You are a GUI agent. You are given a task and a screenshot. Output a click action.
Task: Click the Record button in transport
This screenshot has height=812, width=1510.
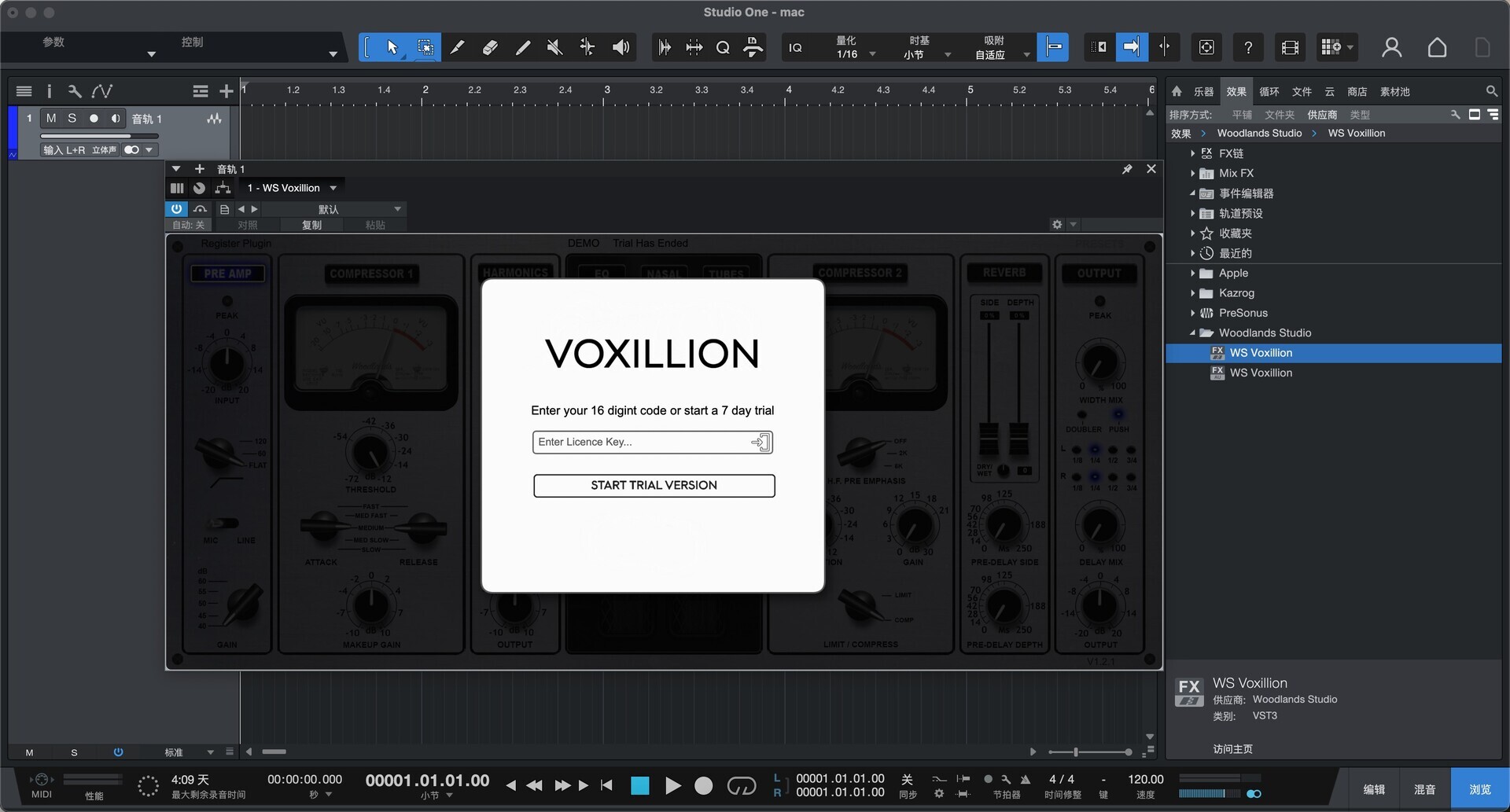point(704,786)
